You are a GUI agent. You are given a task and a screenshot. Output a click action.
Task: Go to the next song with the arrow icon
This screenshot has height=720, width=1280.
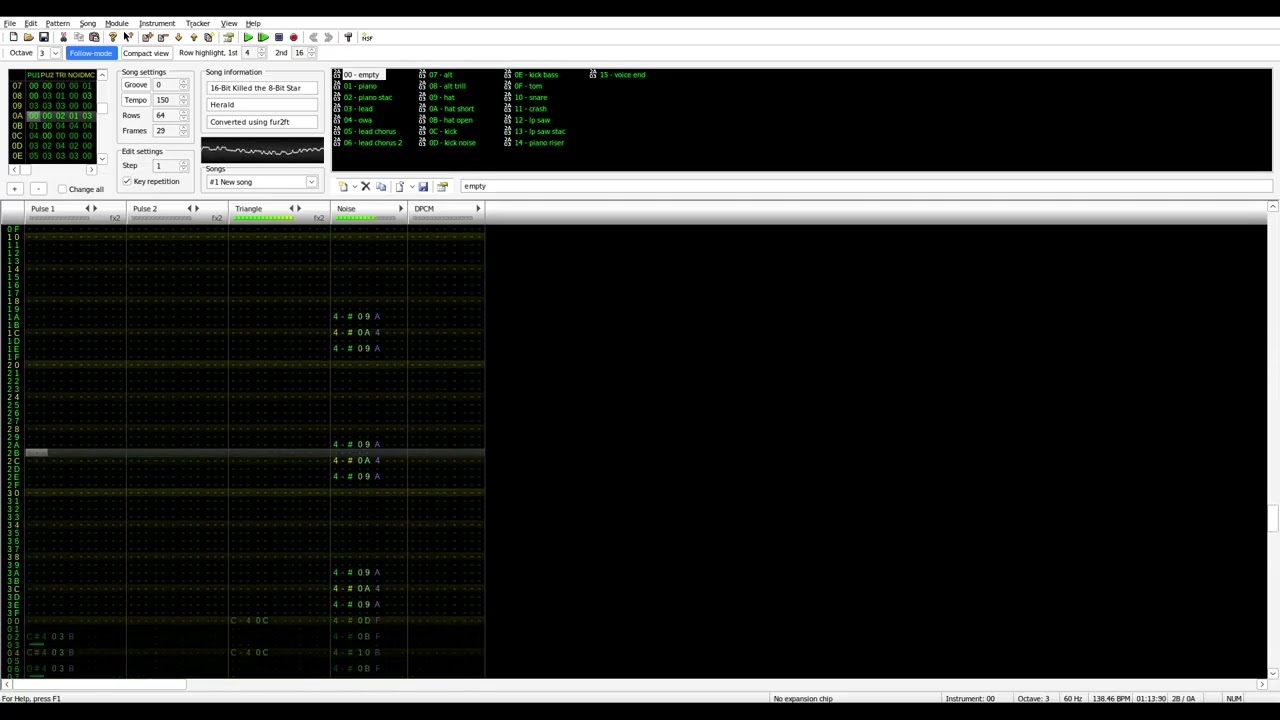[328, 37]
